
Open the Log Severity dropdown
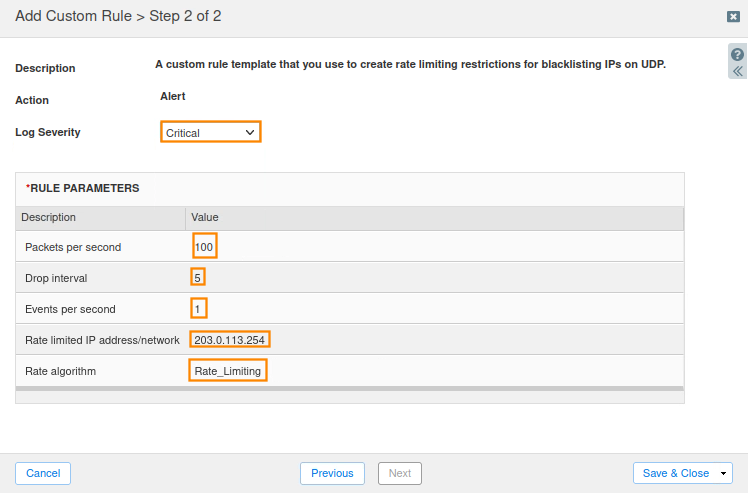pos(211,132)
